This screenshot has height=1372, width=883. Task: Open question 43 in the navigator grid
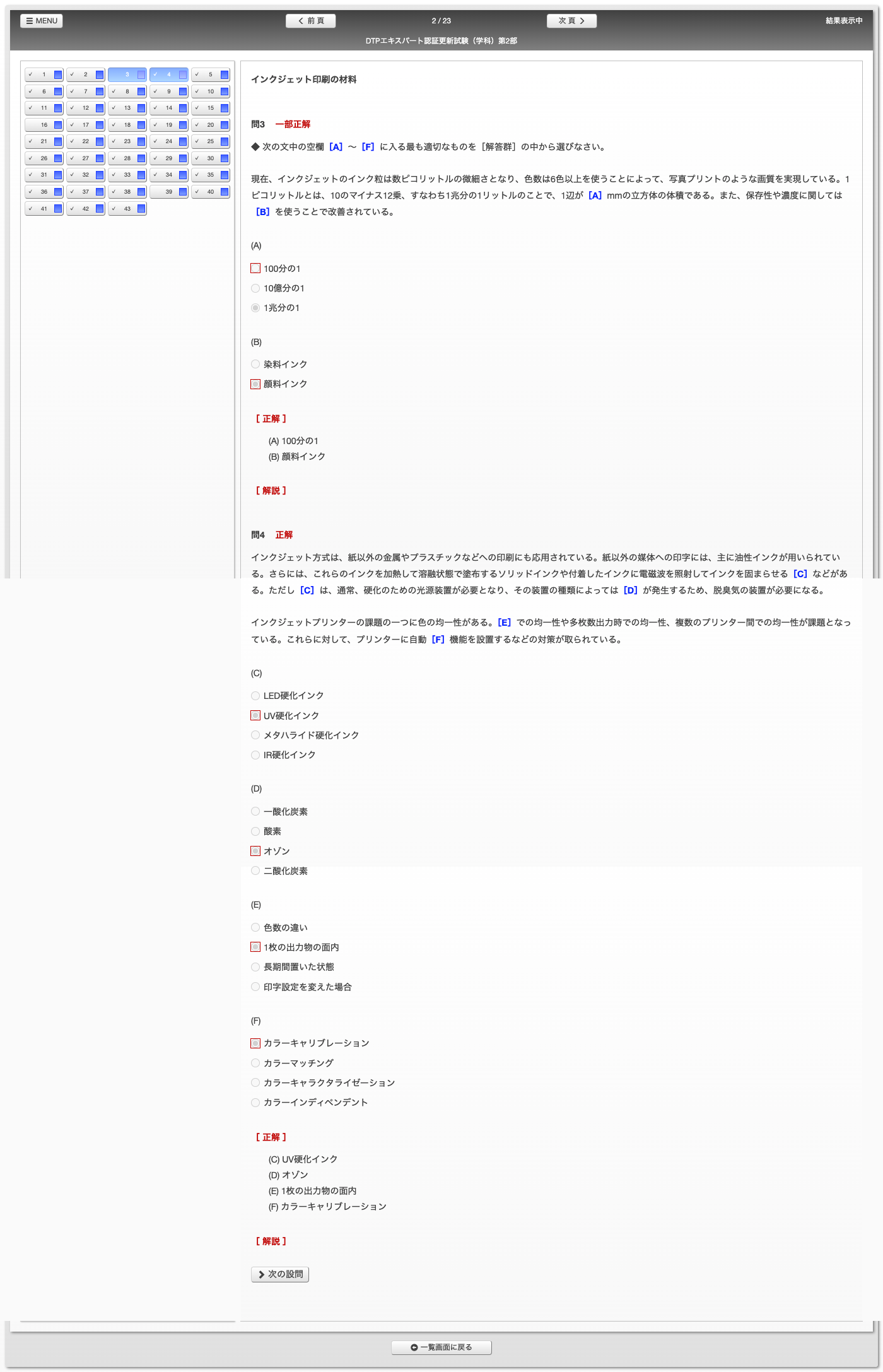[x=127, y=209]
